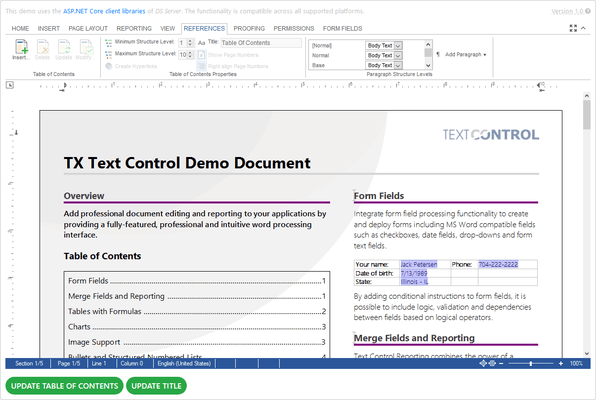
Task: Click the pilcrow icon beside Add Paragraph
Action: (438, 54)
